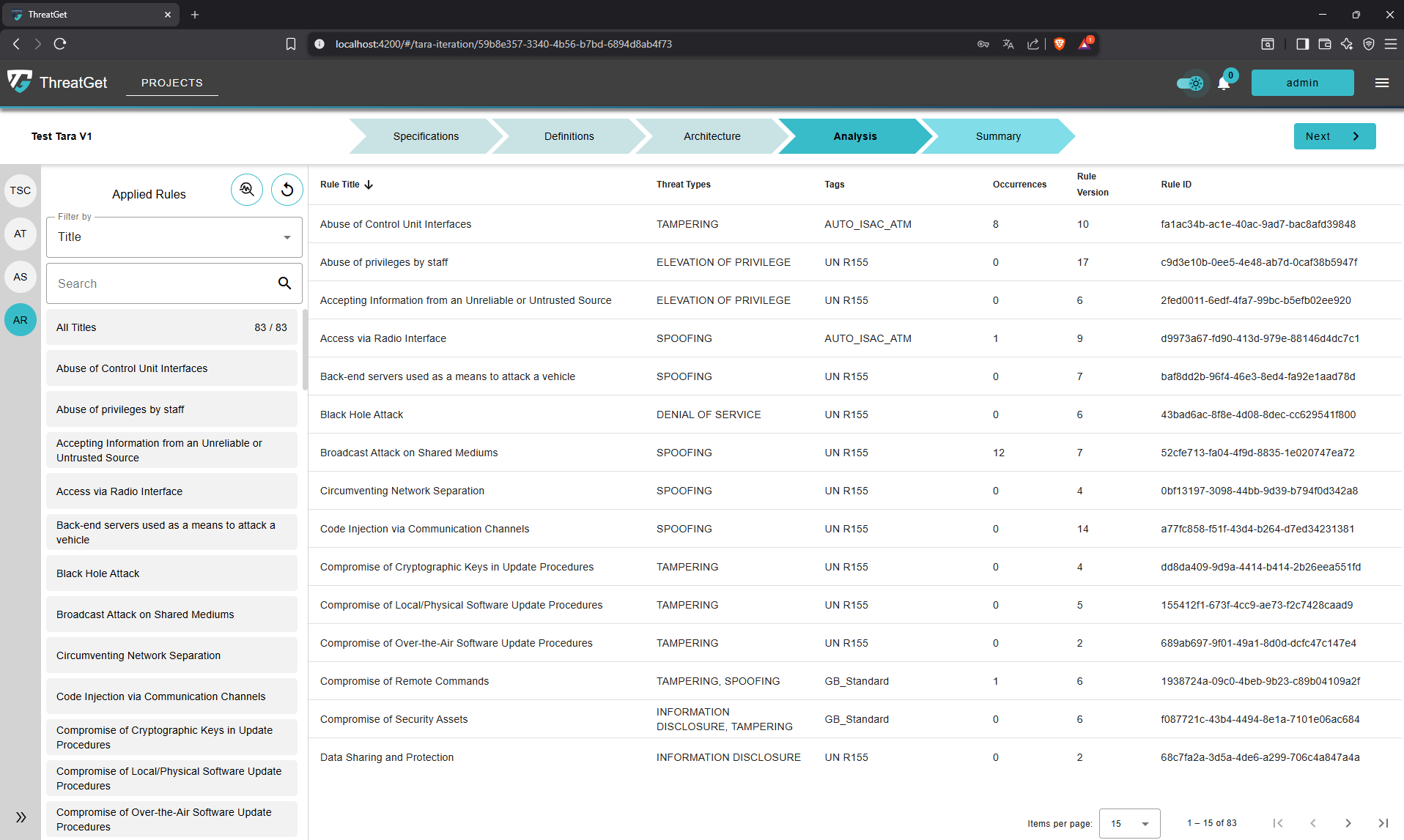Open the hamburger menu top right
Viewport: 1404px width, 840px height.
[x=1382, y=82]
